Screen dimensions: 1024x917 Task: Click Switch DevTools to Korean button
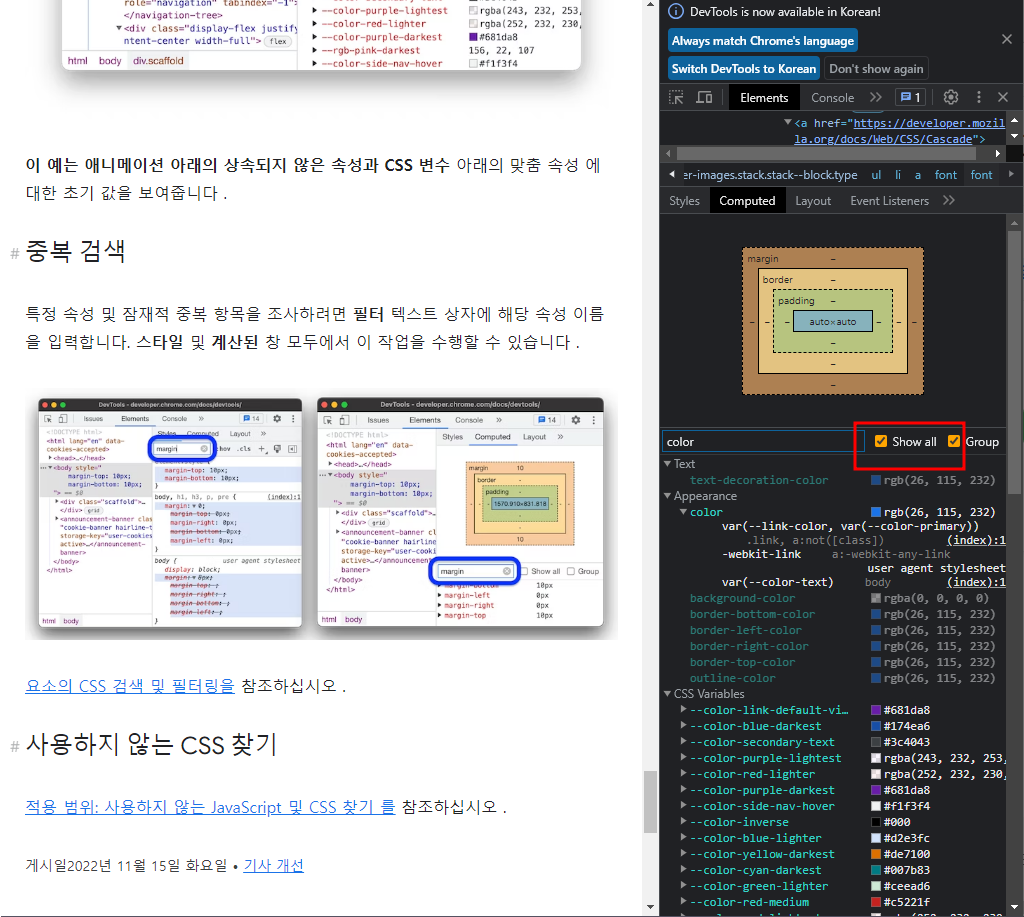[744, 69]
